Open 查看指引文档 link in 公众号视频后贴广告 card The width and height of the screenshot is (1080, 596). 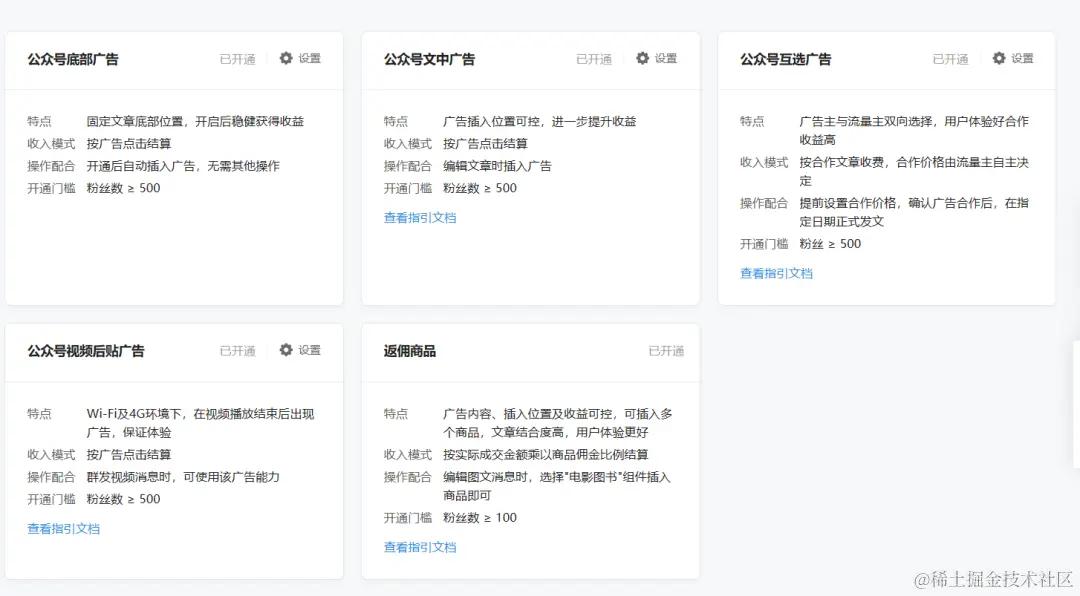63,528
